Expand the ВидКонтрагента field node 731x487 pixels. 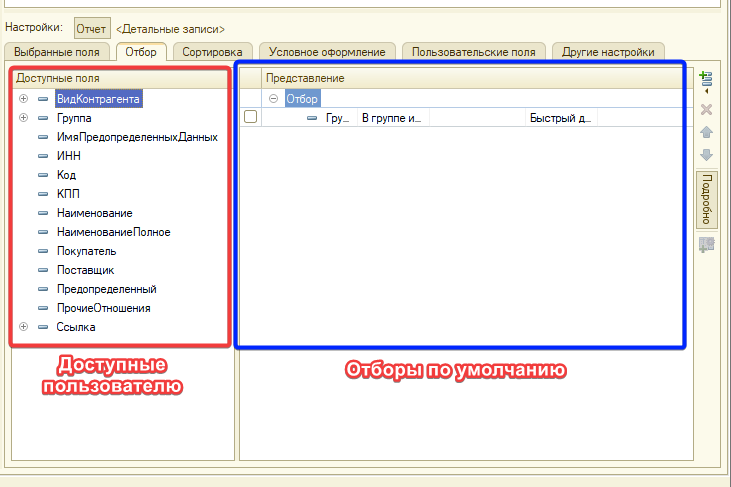coord(23,99)
